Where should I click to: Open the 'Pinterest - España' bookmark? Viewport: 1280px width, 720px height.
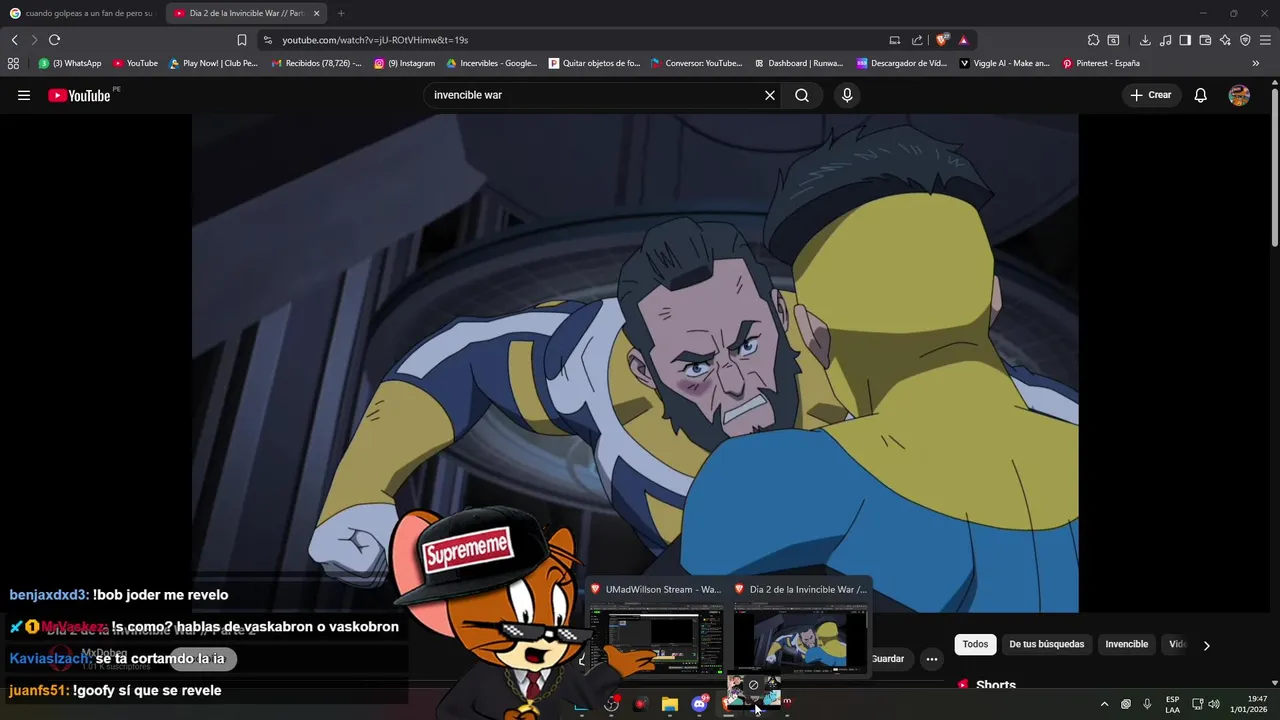pos(1101,63)
